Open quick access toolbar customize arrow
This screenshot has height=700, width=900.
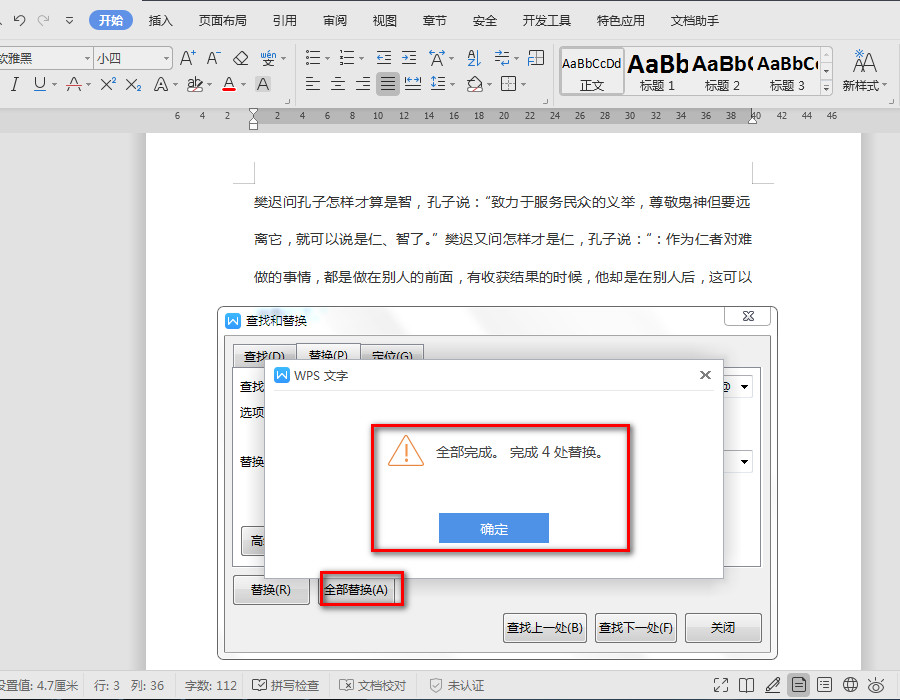pos(69,21)
